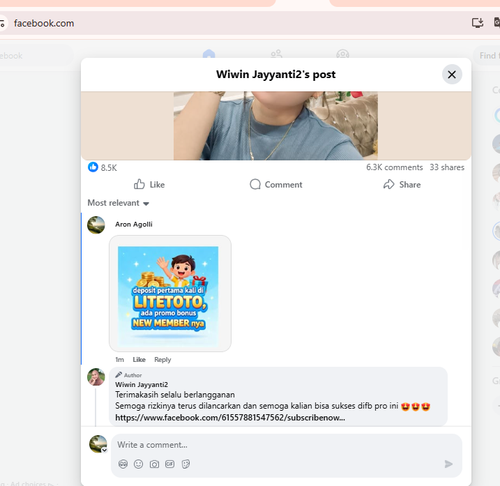Open Aron Agolli's profile name
Screen dimensions: 500x486
[x=134, y=224]
